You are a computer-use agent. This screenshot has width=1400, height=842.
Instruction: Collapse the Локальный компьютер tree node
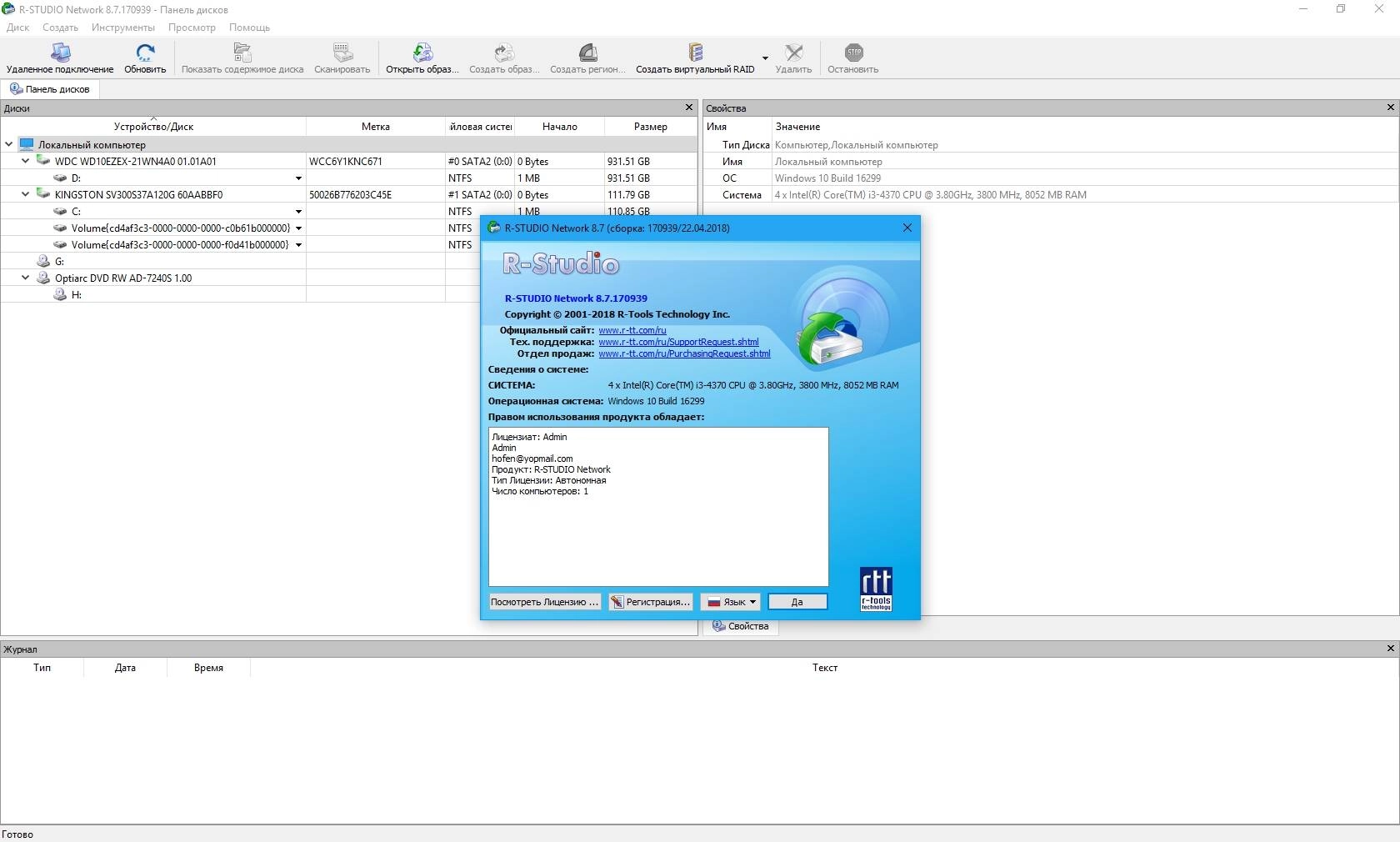9,144
